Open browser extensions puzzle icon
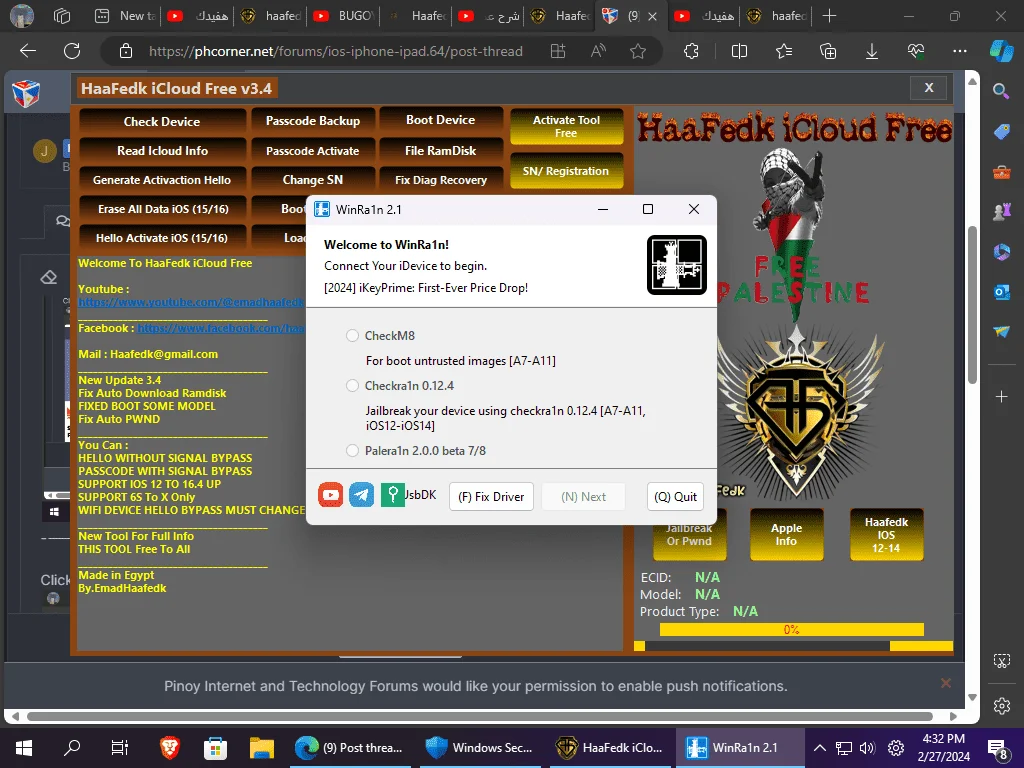Viewport: 1024px width, 768px height. pos(691,51)
